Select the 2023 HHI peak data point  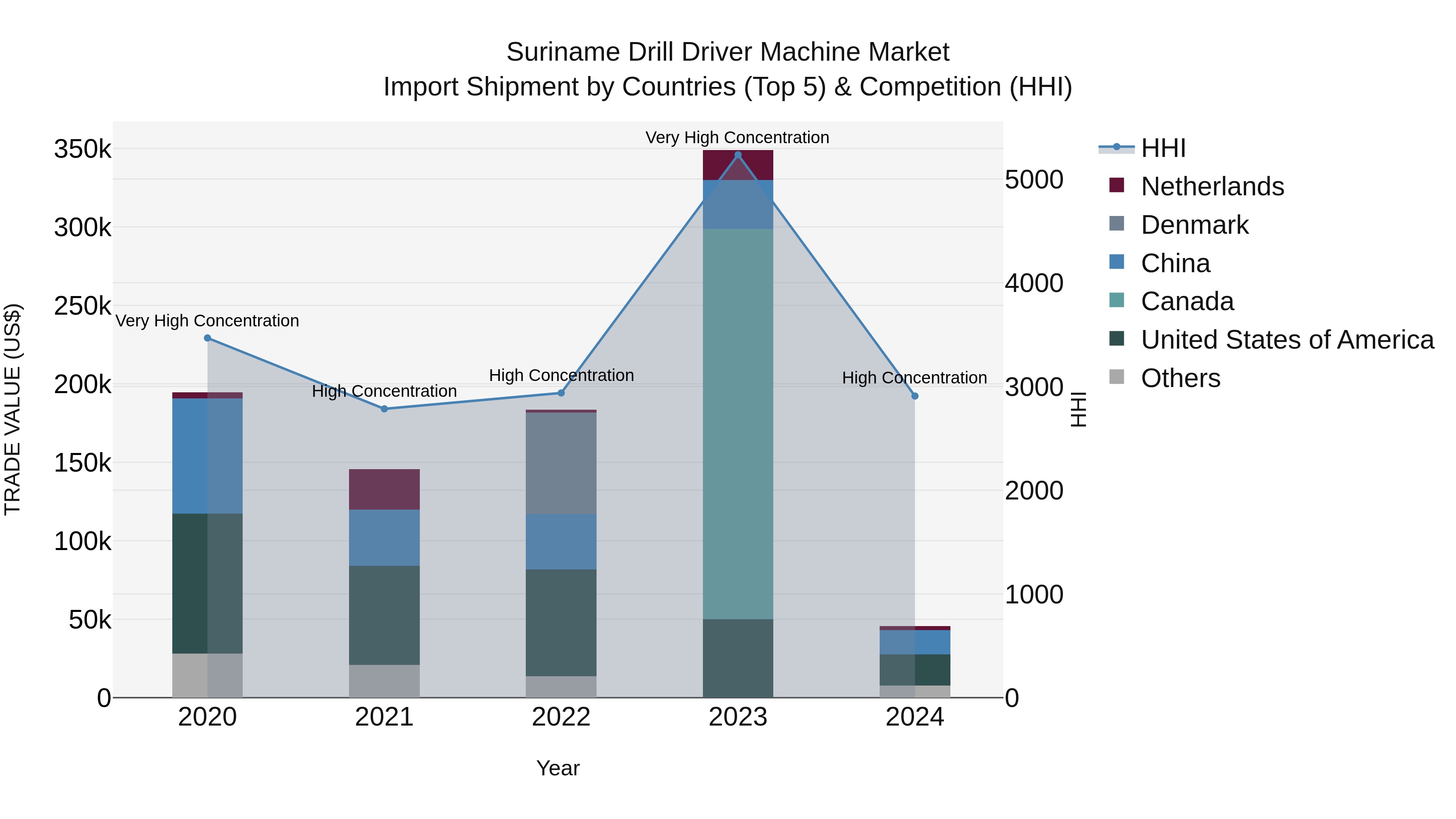click(738, 154)
